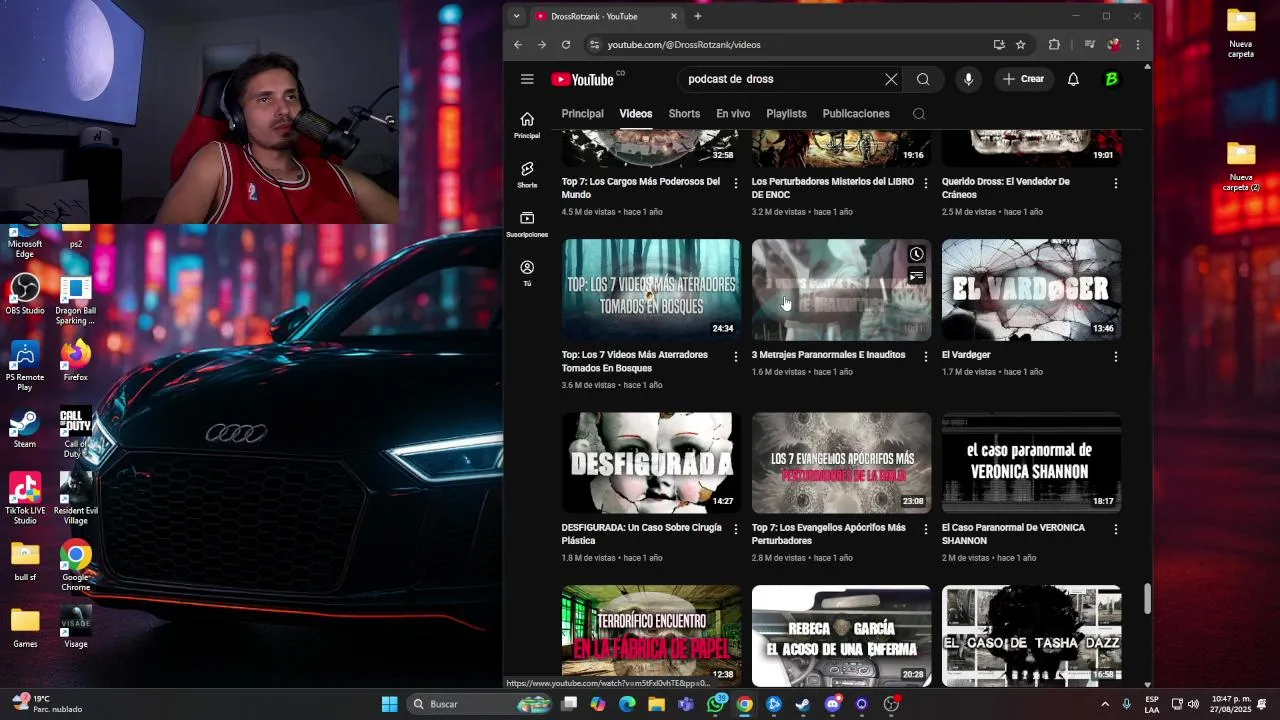Open Chrome media controls icon
Viewport: 1280px width, 720px height.
click(1089, 45)
